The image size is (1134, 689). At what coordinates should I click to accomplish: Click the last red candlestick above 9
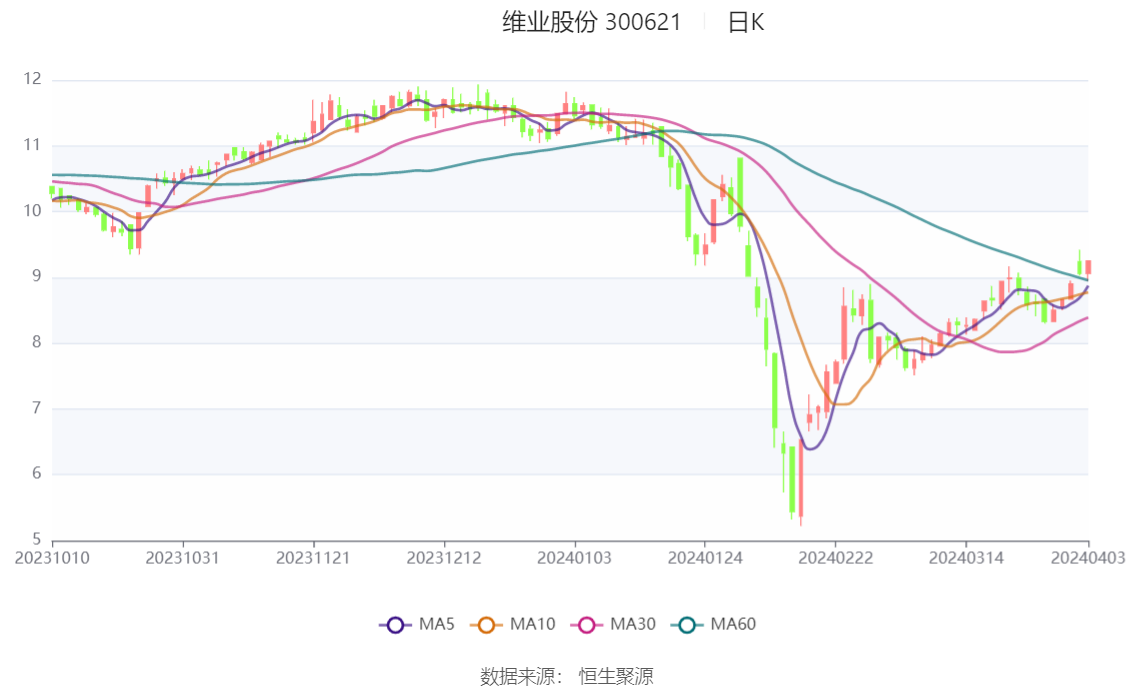[x=1088, y=267]
